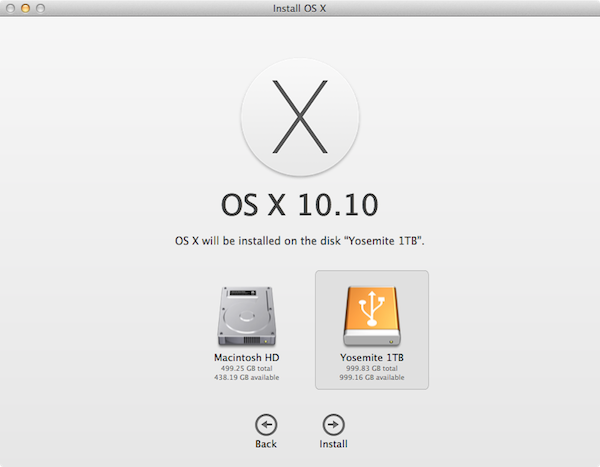Click '499.25 GB total' text

[x=246, y=368]
